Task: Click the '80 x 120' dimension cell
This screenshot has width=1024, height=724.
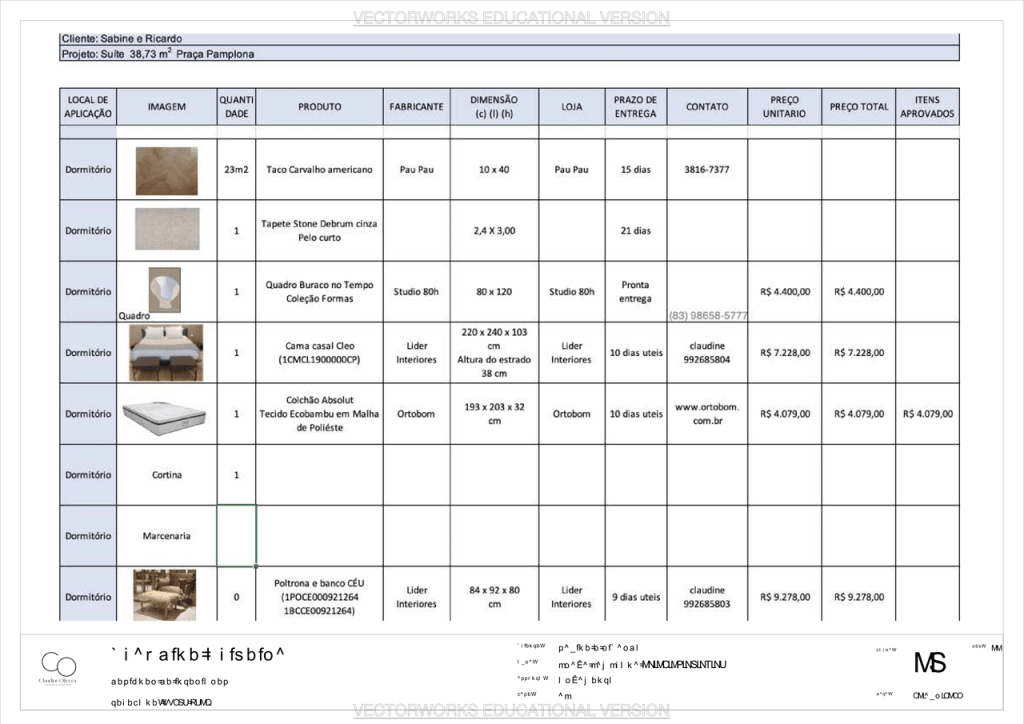Action: point(494,292)
